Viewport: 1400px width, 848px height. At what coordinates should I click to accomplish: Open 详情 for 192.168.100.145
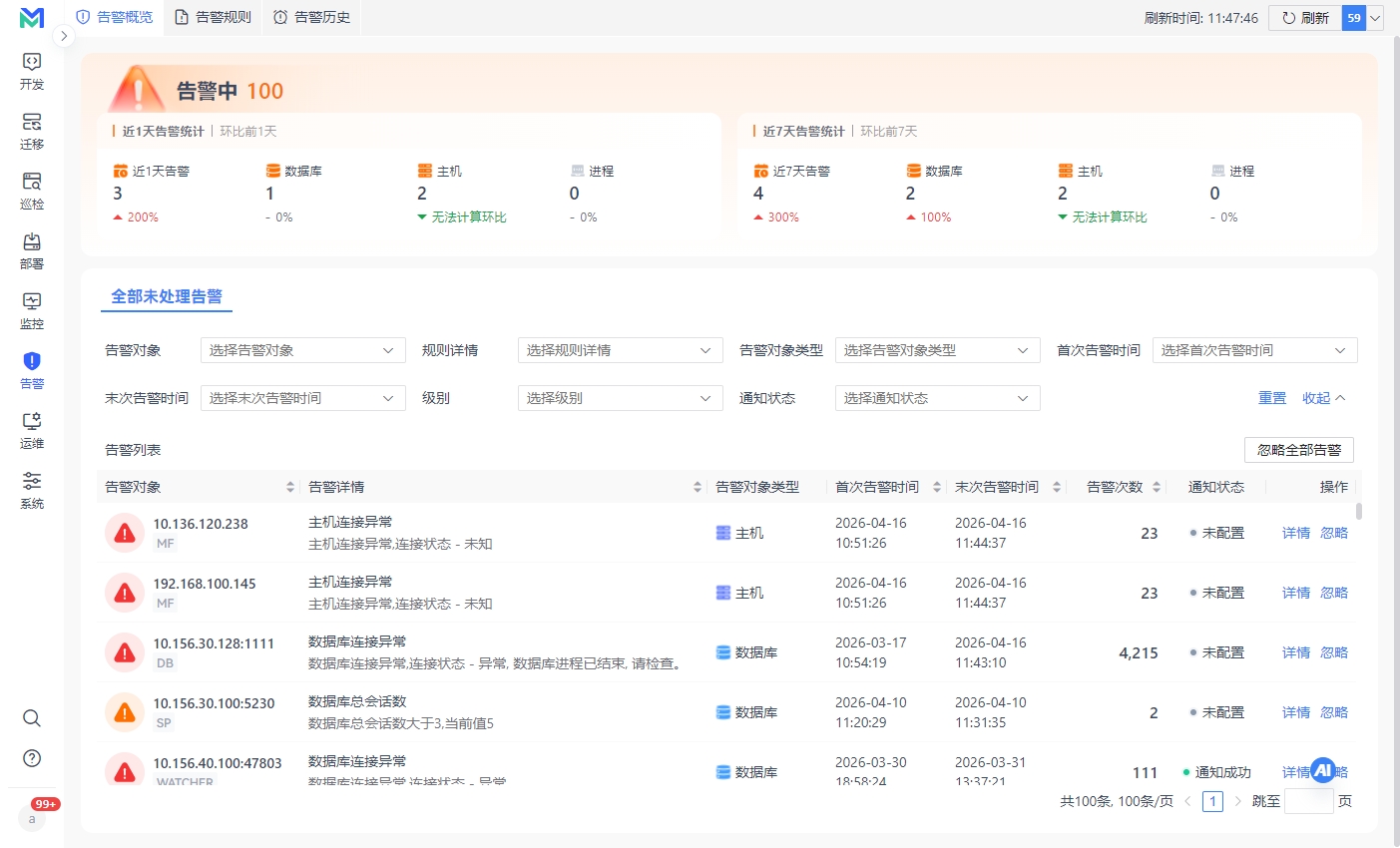(1296, 593)
